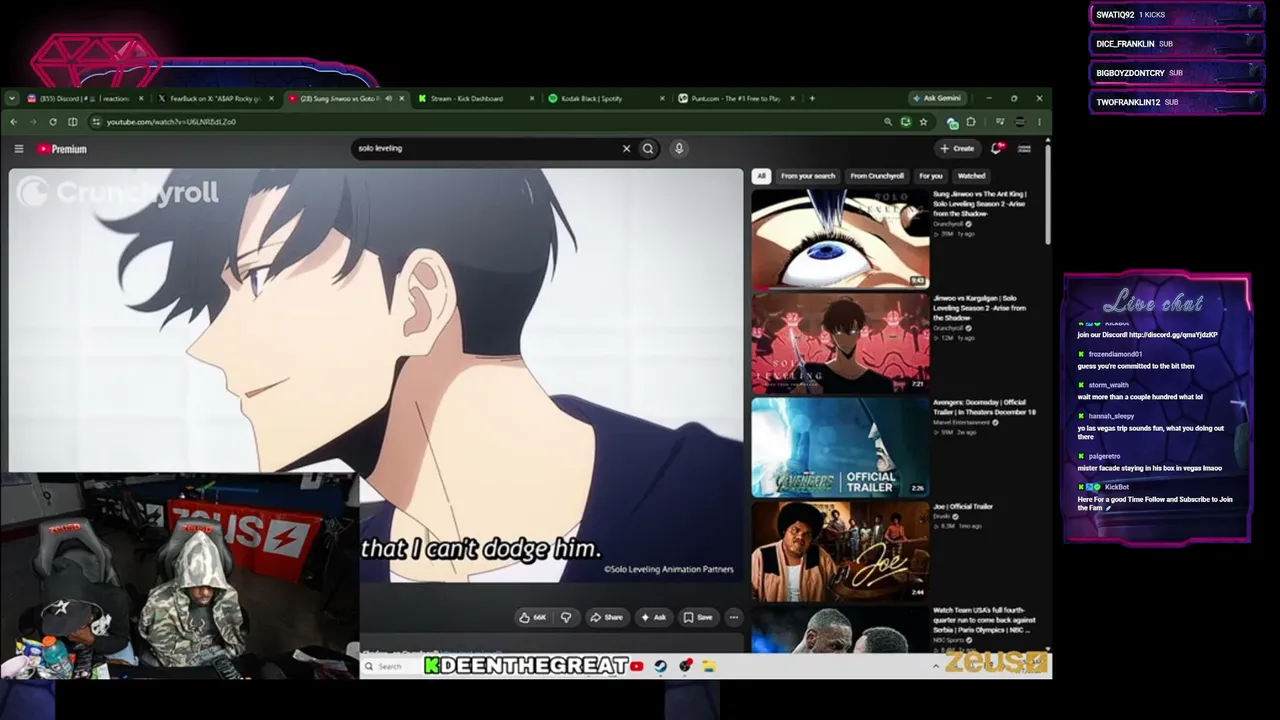Open the Joe Official Trailer thumbnail
This screenshot has width=1280, height=720.
(840, 551)
